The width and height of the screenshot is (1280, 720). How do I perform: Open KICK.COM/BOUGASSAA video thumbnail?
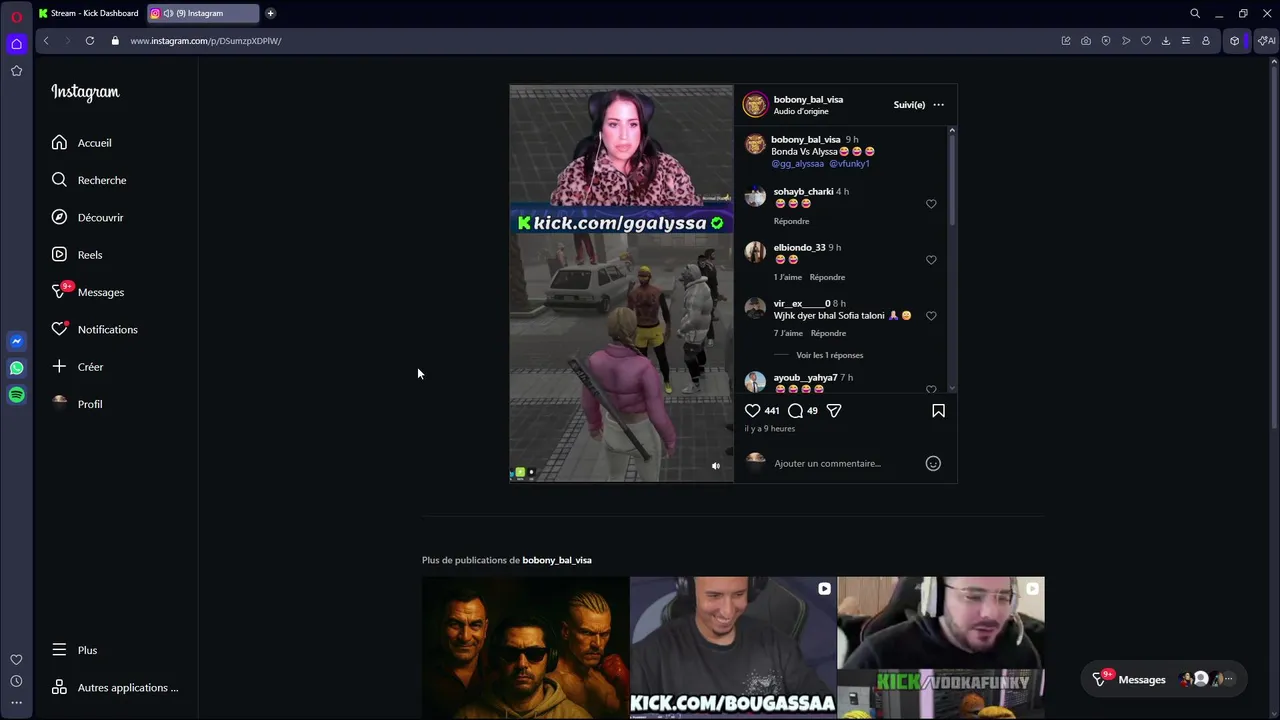pyautogui.click(x=733, y=648)
